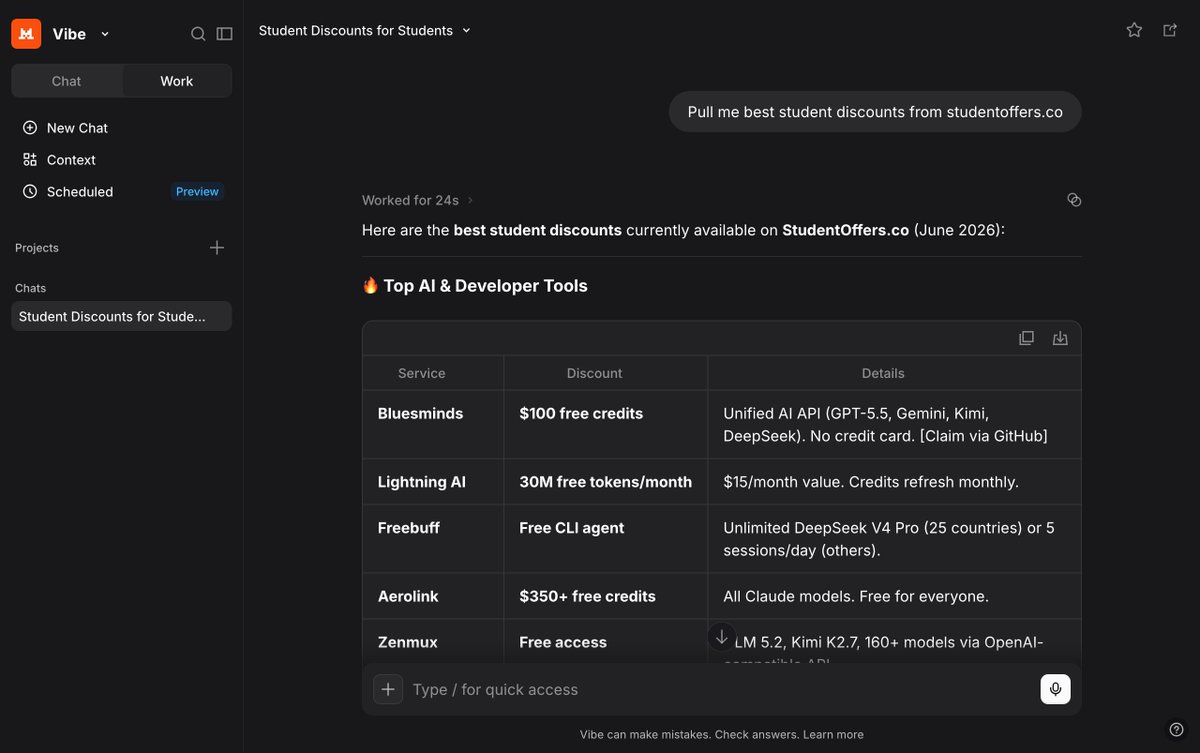Switch to the Work tab
This screenshot has width=1200, height=753.
177,81
